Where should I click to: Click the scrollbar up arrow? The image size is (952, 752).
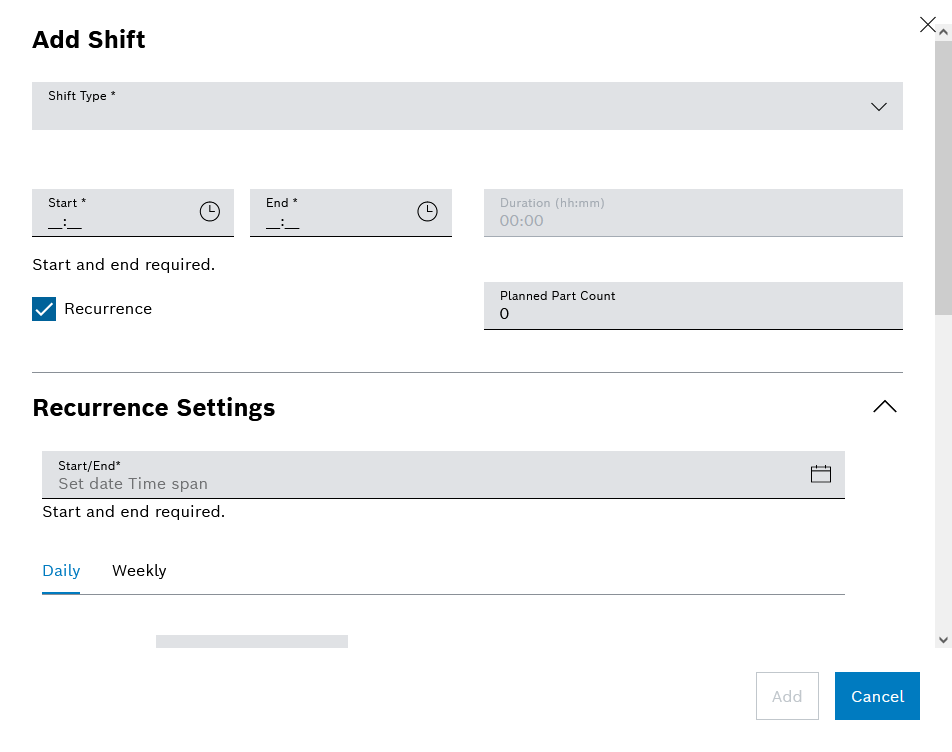coord(943,33)
